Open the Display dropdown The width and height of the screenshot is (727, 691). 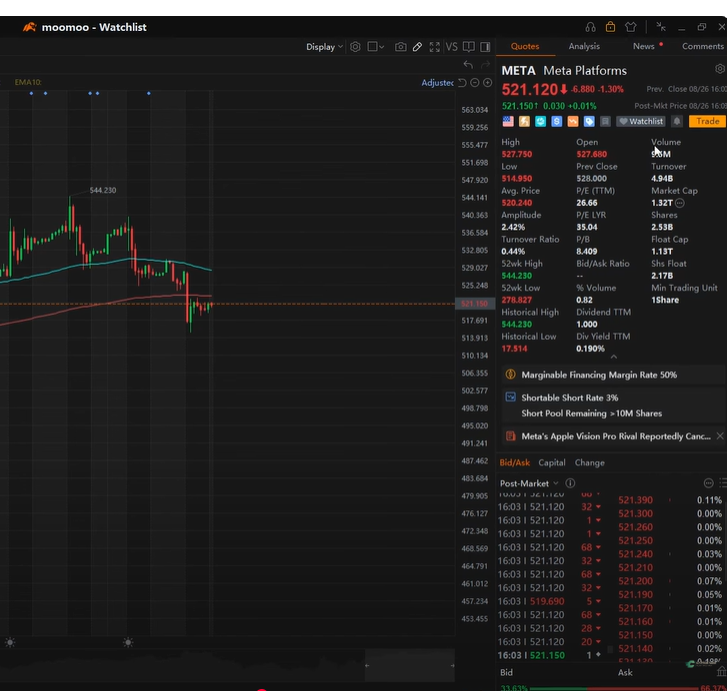pyautogui.click(x=324, y=47)
